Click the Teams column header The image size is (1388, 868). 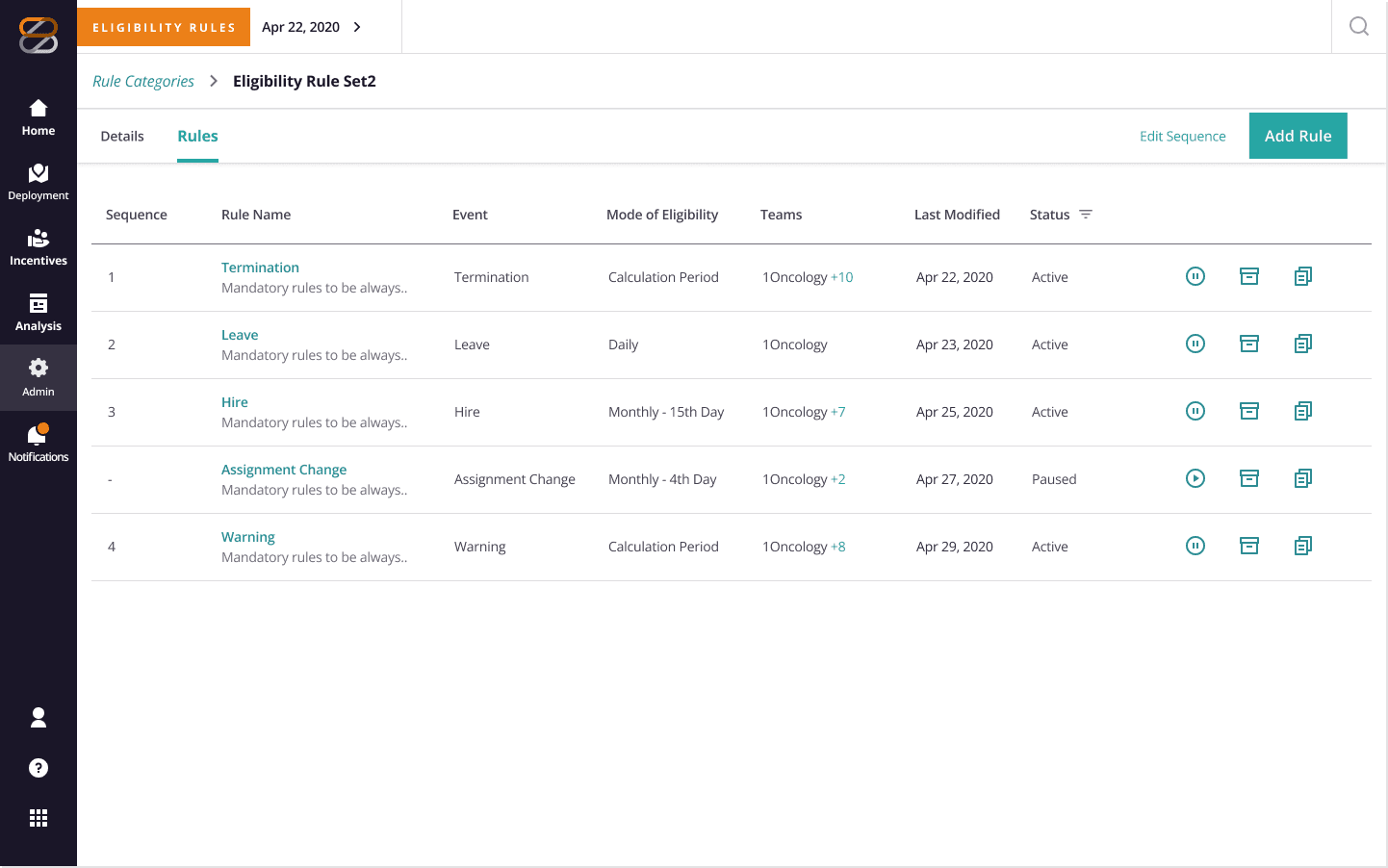coord(781,215)
